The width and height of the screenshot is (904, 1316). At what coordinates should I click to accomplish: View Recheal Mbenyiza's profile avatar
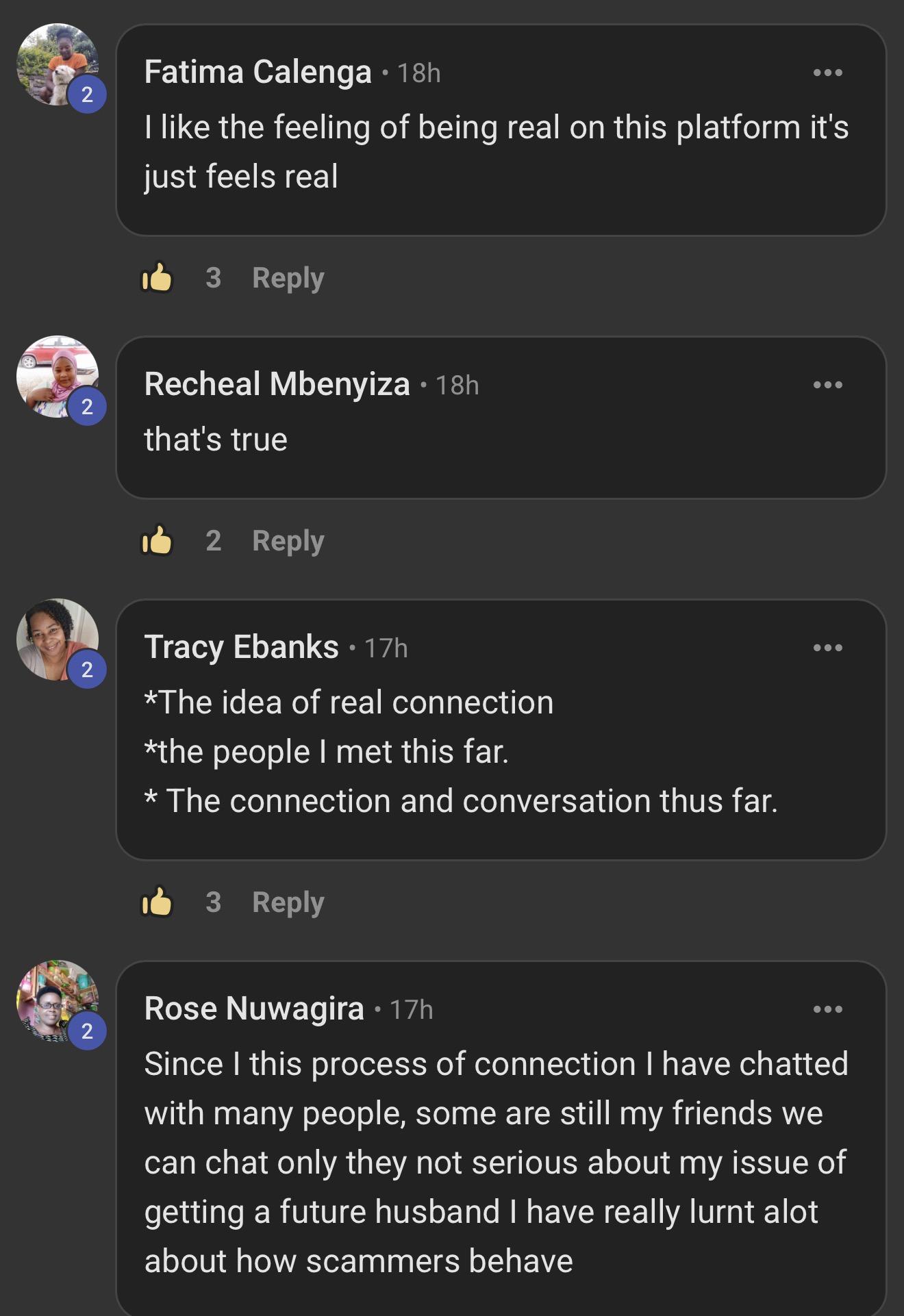coord(58,377)
